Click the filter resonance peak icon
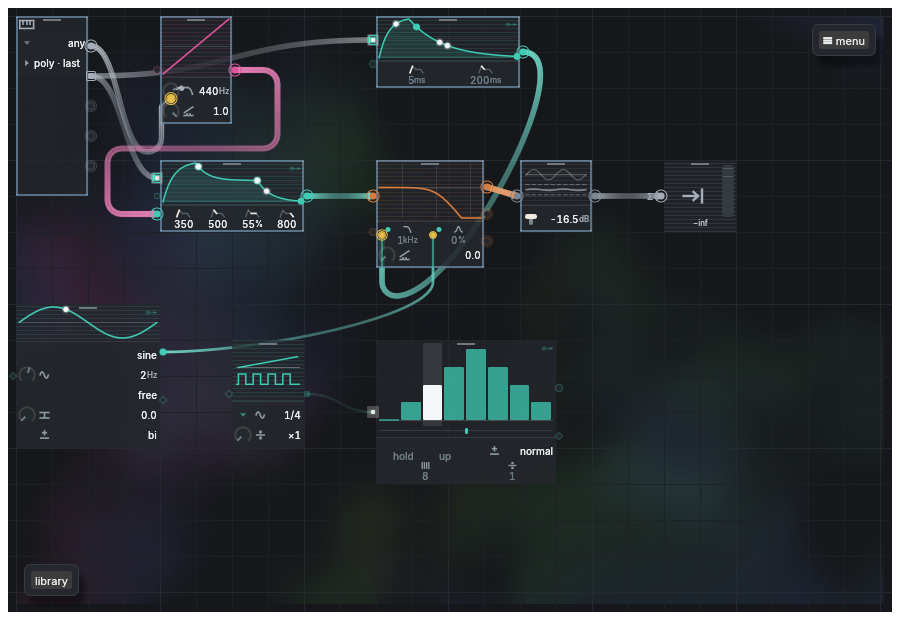The width and height of the screenshot is (900, 620). click(458, 230)
